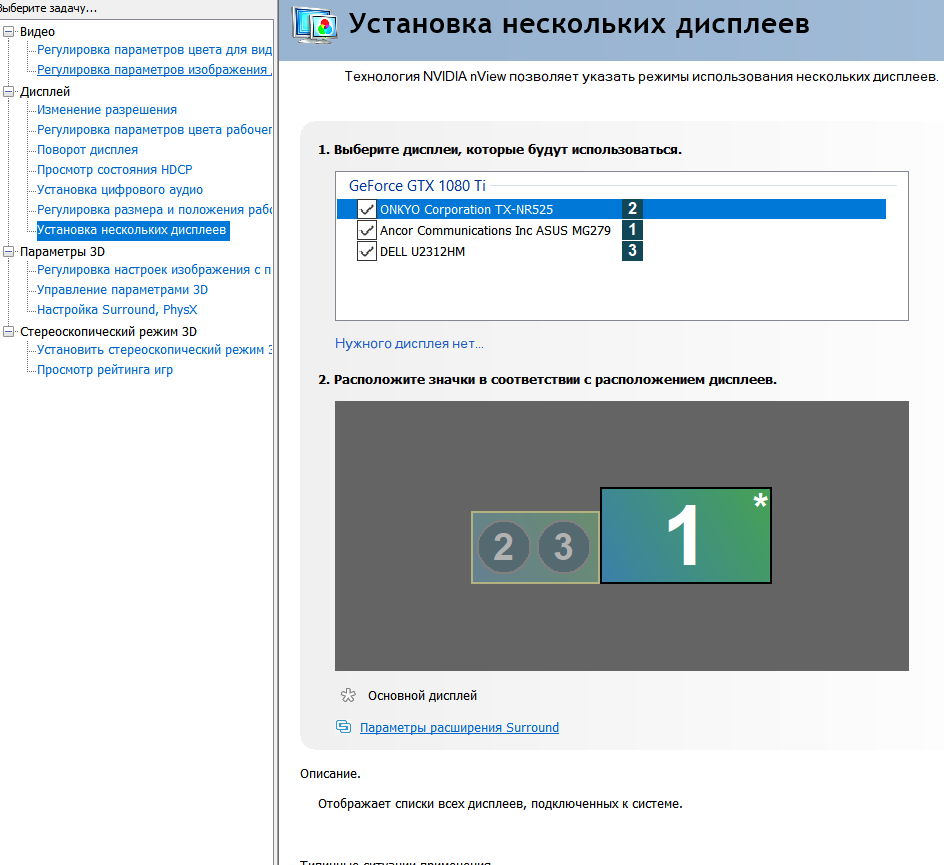This screenshot has height=865, width=944.
Task: Click the Стереоскопический режим 3D category label
Action: pyautogui.click(x=108, y=332)
